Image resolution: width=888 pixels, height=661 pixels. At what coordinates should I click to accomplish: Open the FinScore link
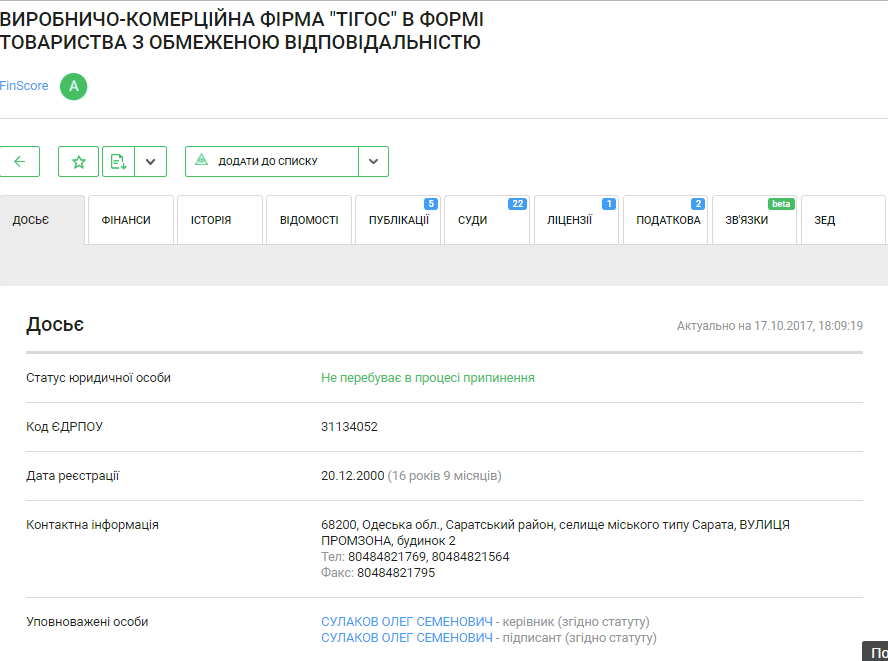24,86
